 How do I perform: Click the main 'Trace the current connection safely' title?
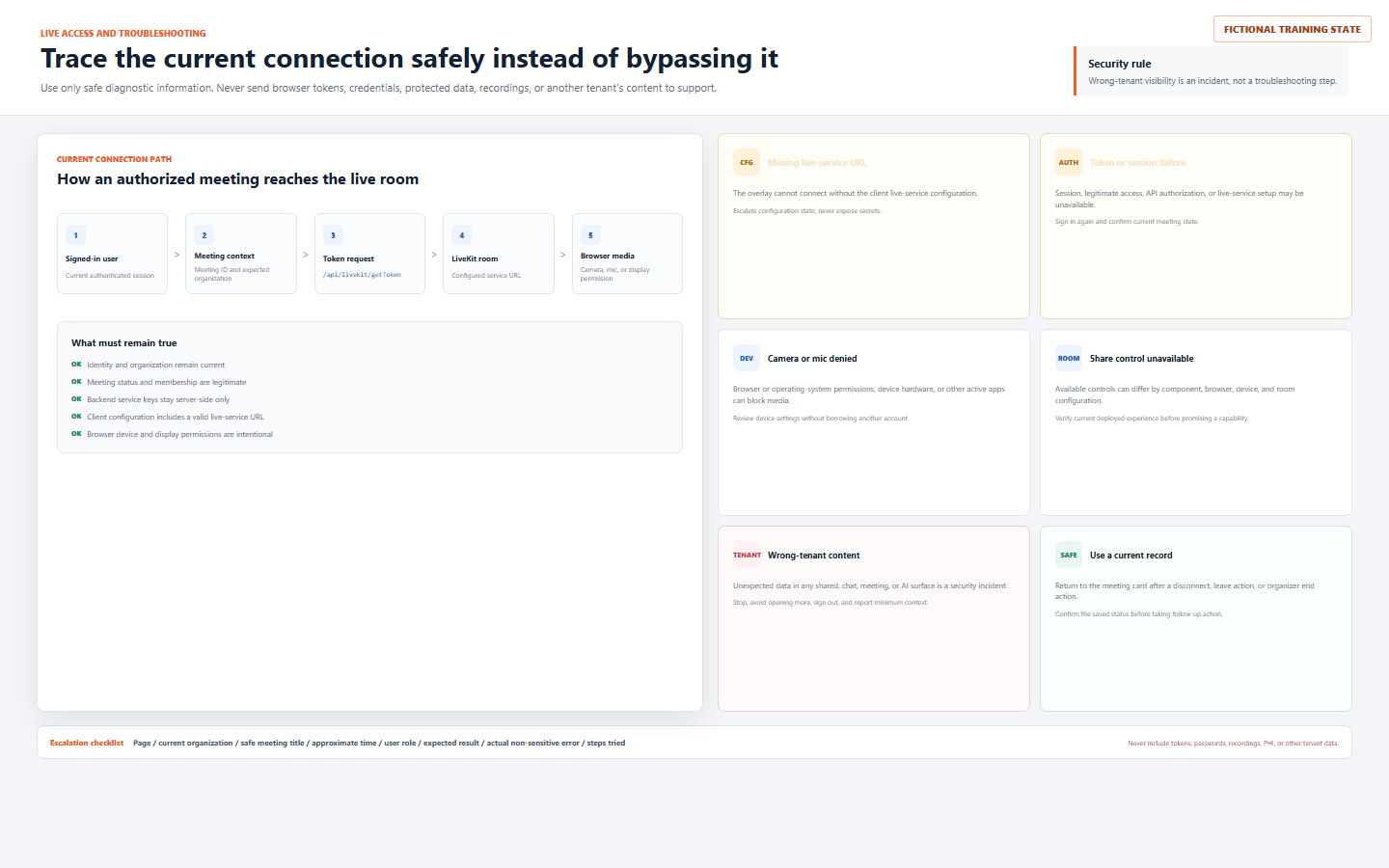pos(409,59)
